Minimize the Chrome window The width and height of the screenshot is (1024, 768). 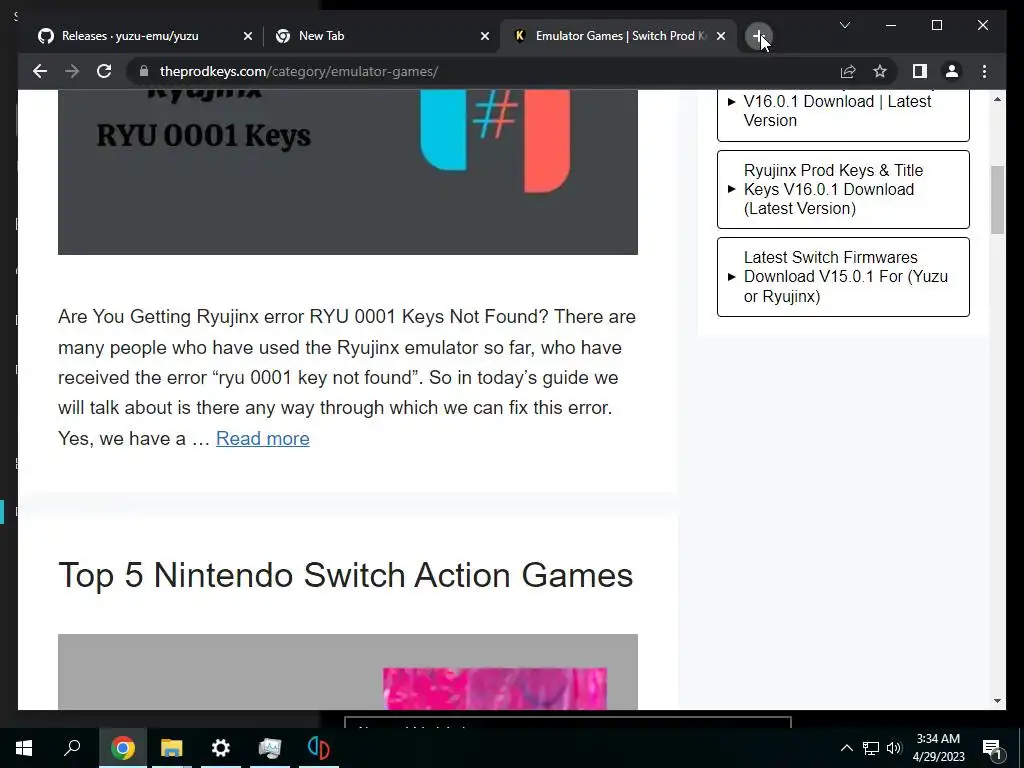tap(891, 25)
